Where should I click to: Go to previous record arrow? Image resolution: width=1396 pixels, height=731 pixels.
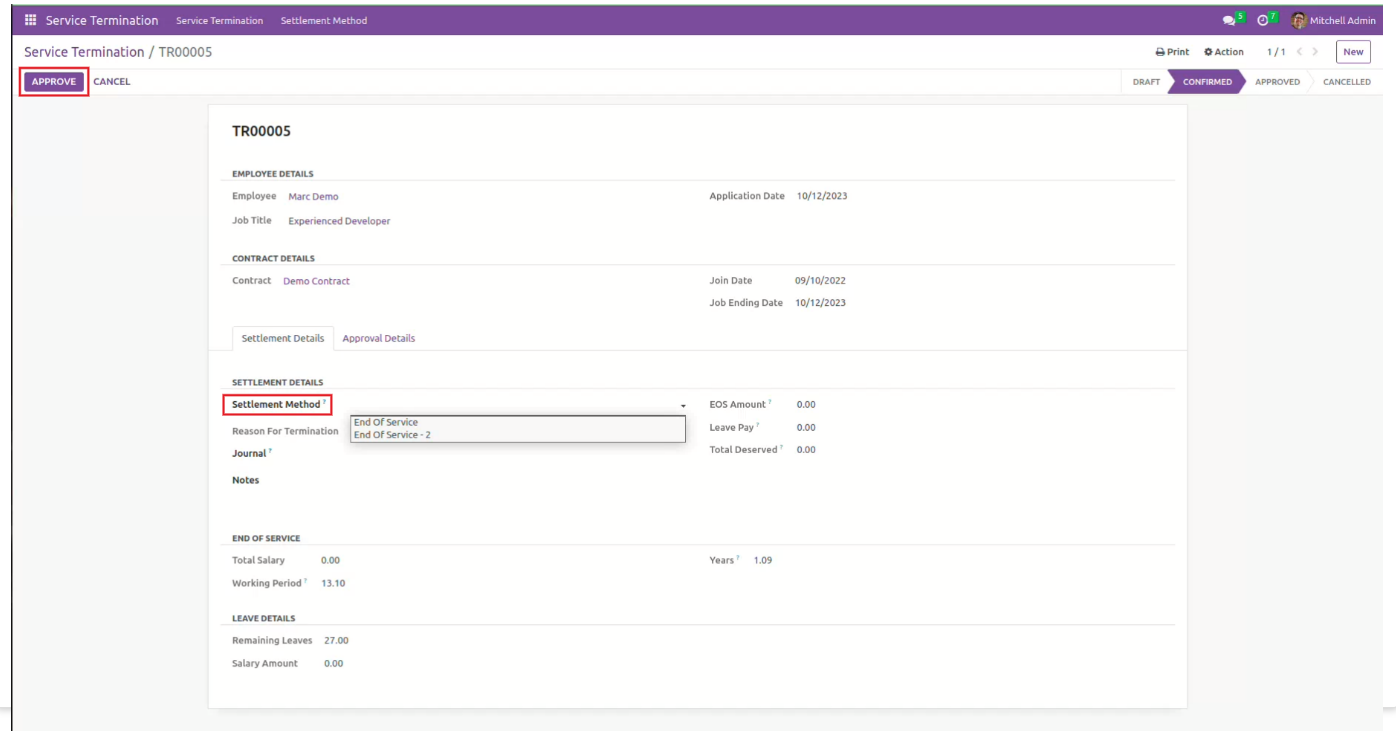1299,52
